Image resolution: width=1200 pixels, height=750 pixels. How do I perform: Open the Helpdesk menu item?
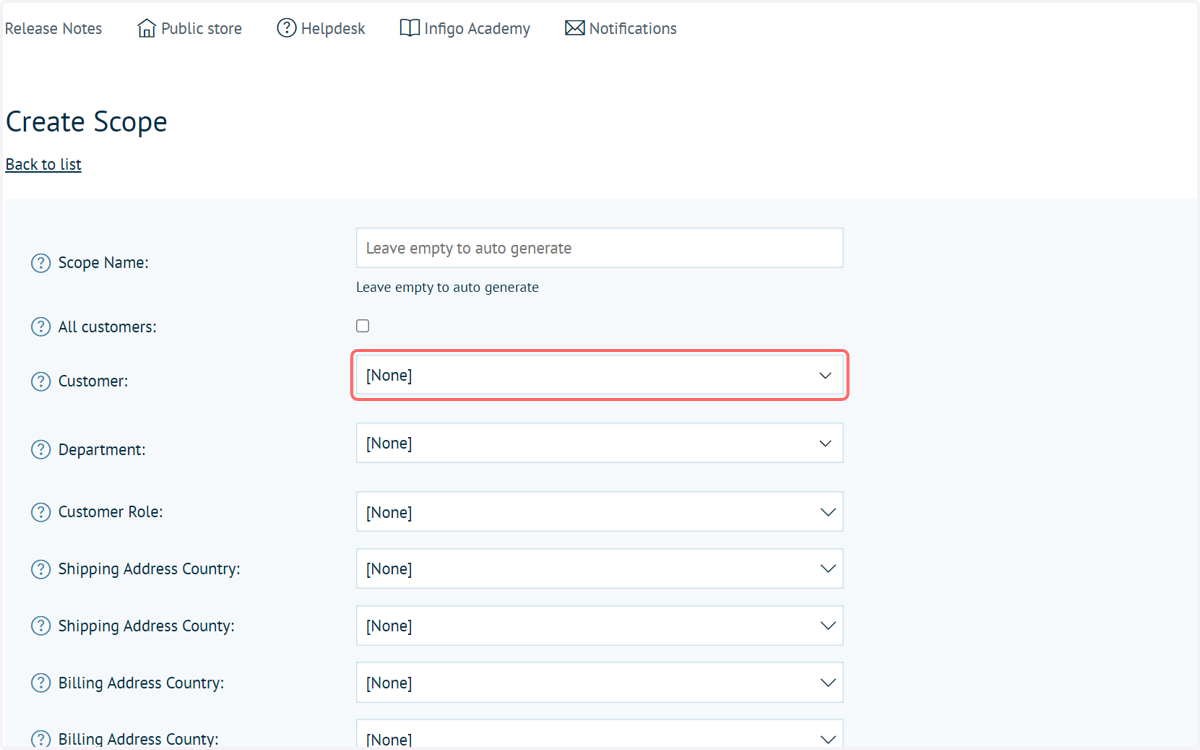[321, 28]
